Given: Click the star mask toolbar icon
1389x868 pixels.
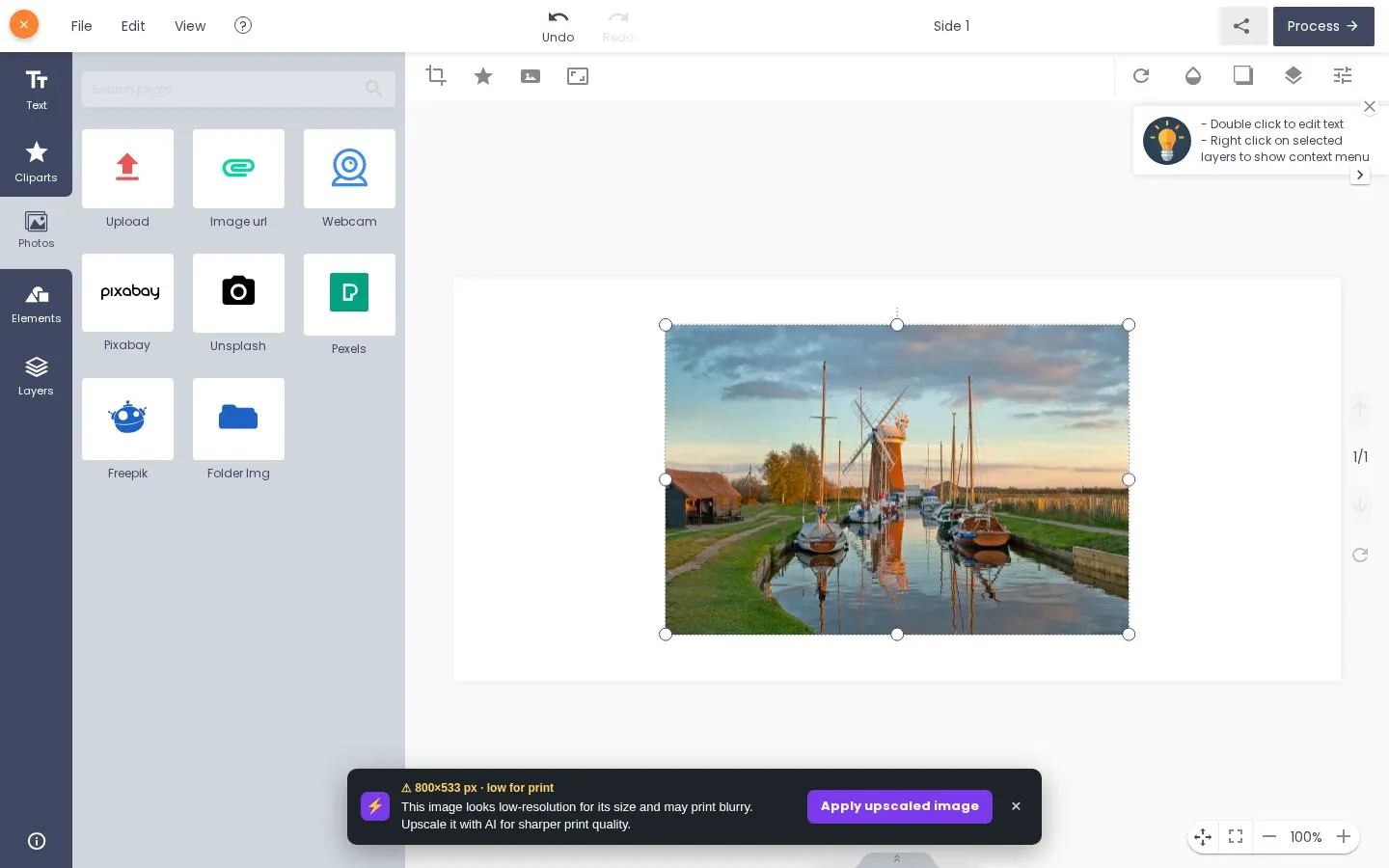Looking at the screenshot, I should tap(483, 75).
